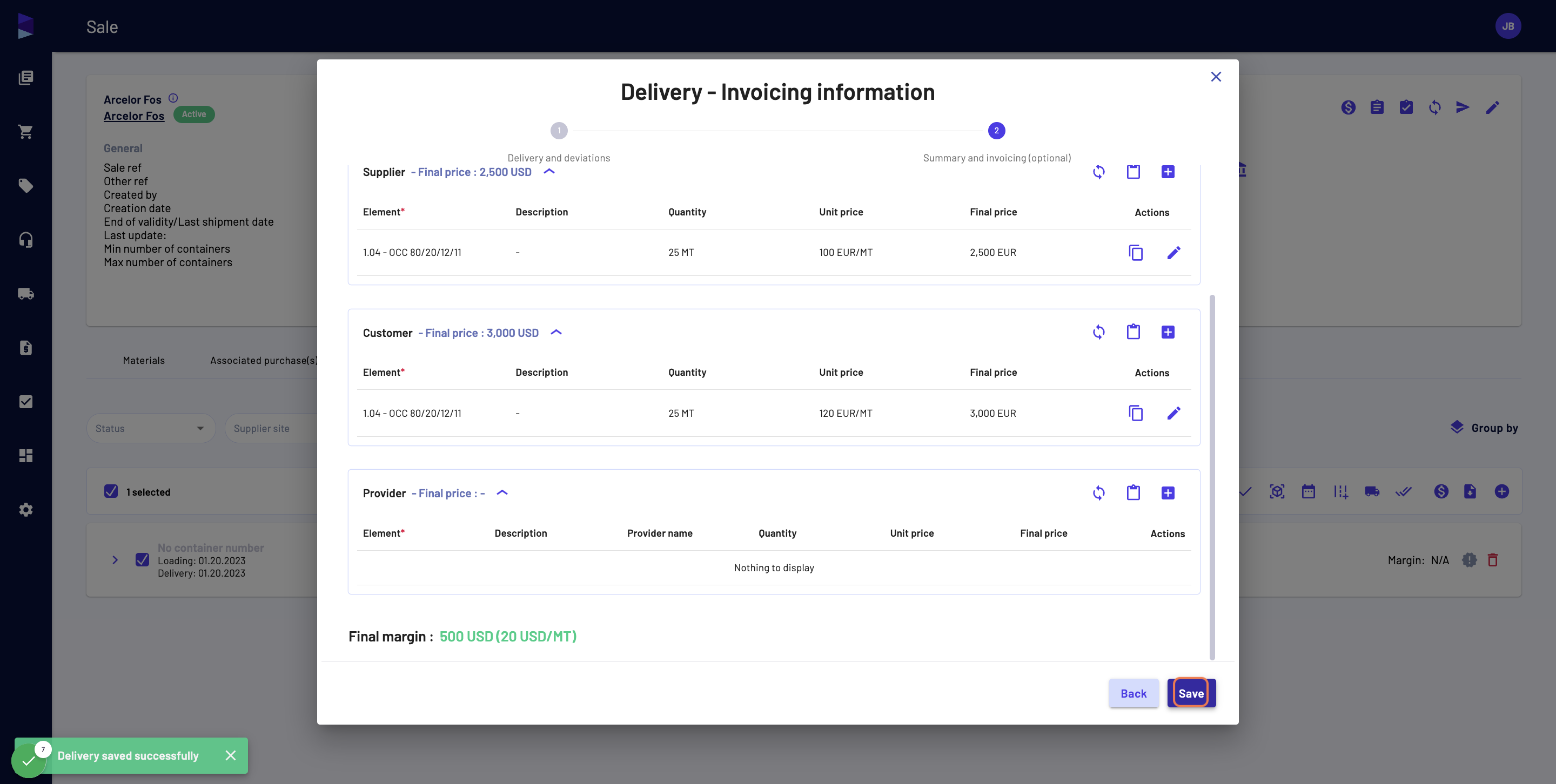Image resolution: width=1556 pixels, height=784 pixels.
Task: Click the refresh icon in Supplier section
Action: point(1099,172)
